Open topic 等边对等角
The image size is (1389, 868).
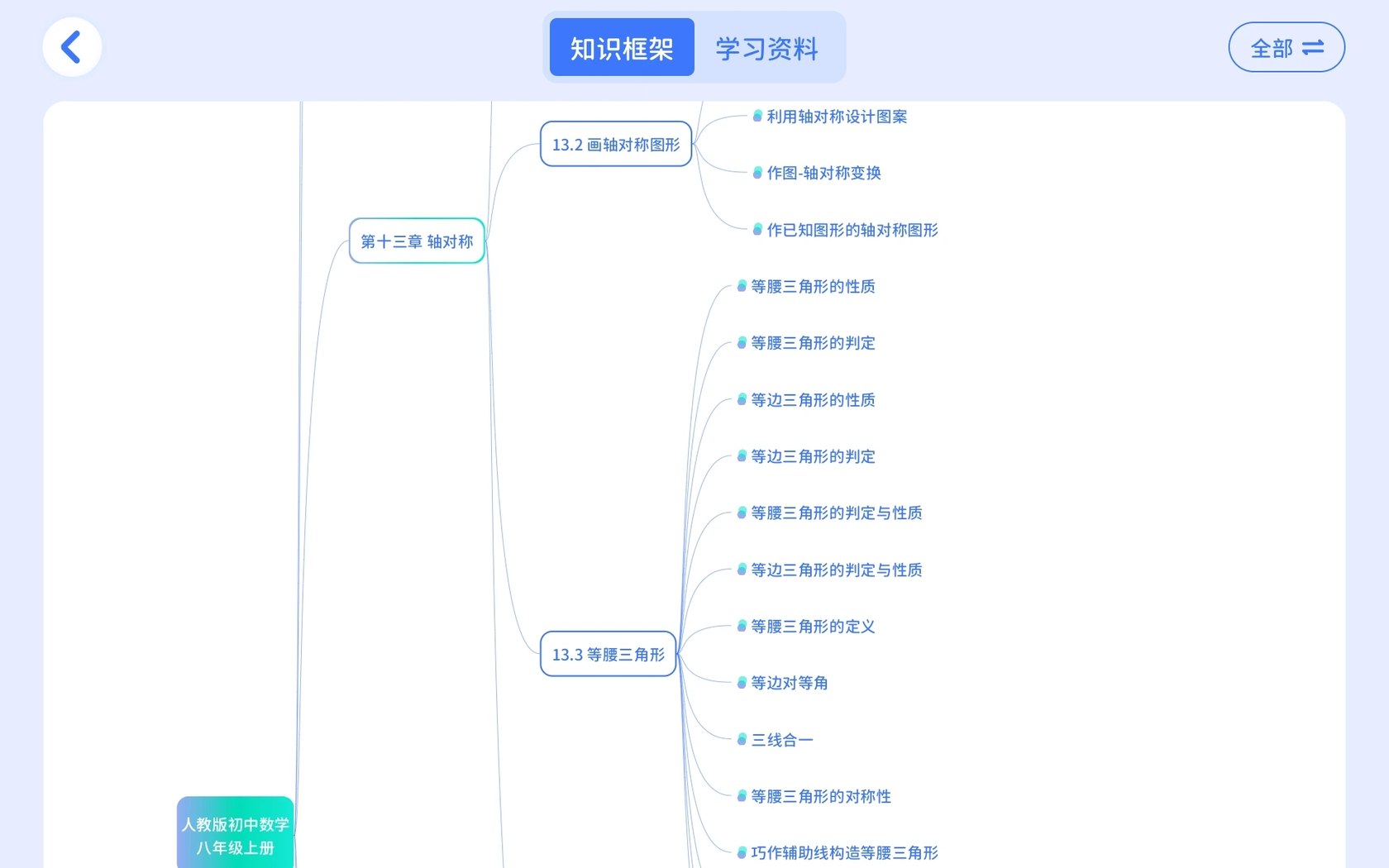790,683
